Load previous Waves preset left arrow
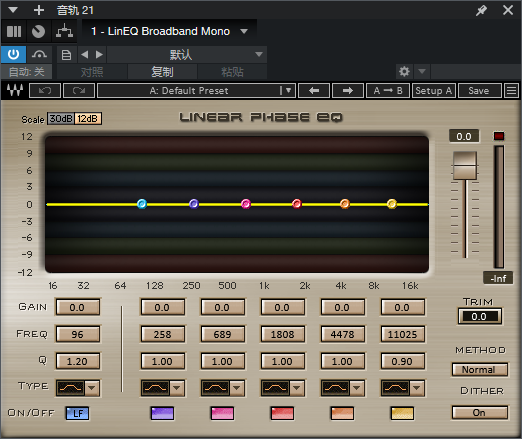This screenshot has height=439, width=522. (314, 91)
